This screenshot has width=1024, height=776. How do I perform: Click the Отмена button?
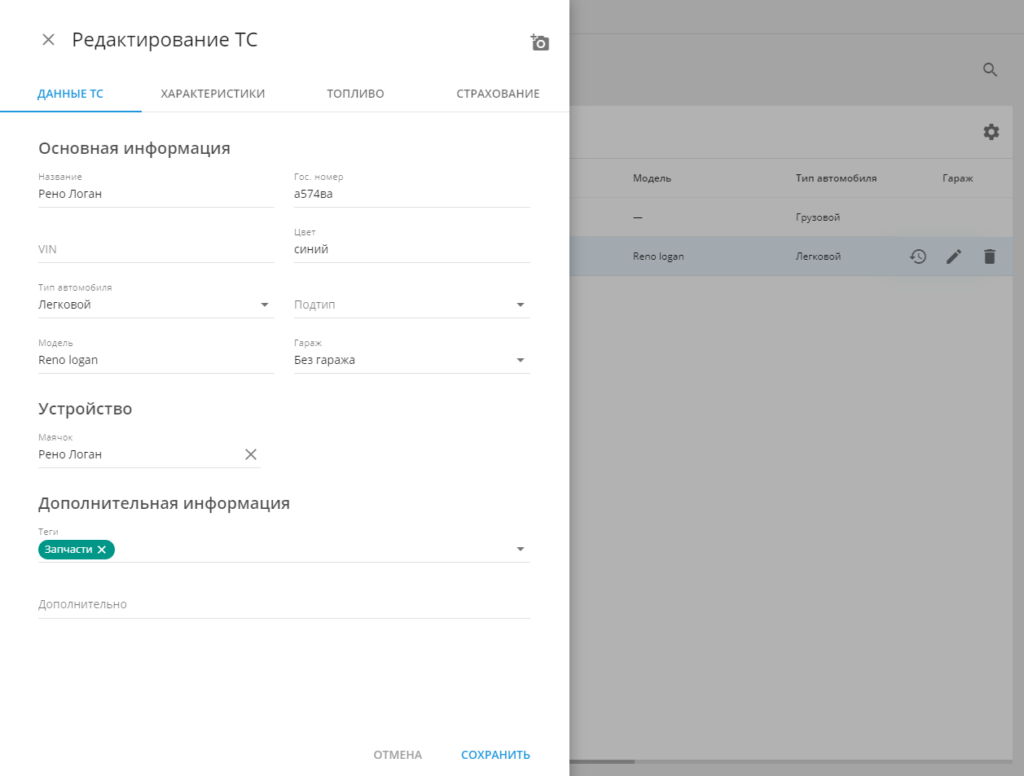click(397, 755)
